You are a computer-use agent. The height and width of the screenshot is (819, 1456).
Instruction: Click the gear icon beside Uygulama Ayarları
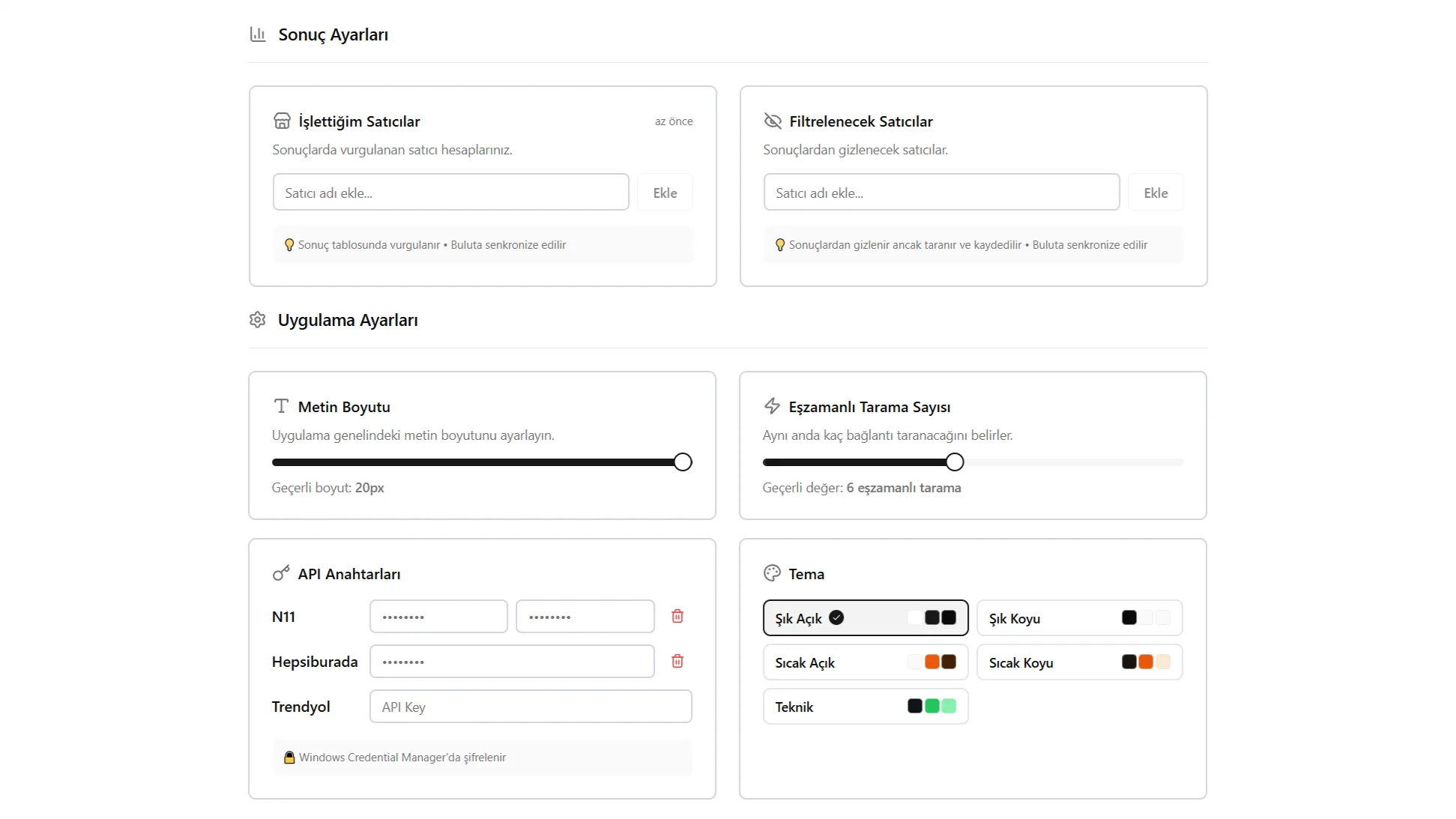(258, 320)
